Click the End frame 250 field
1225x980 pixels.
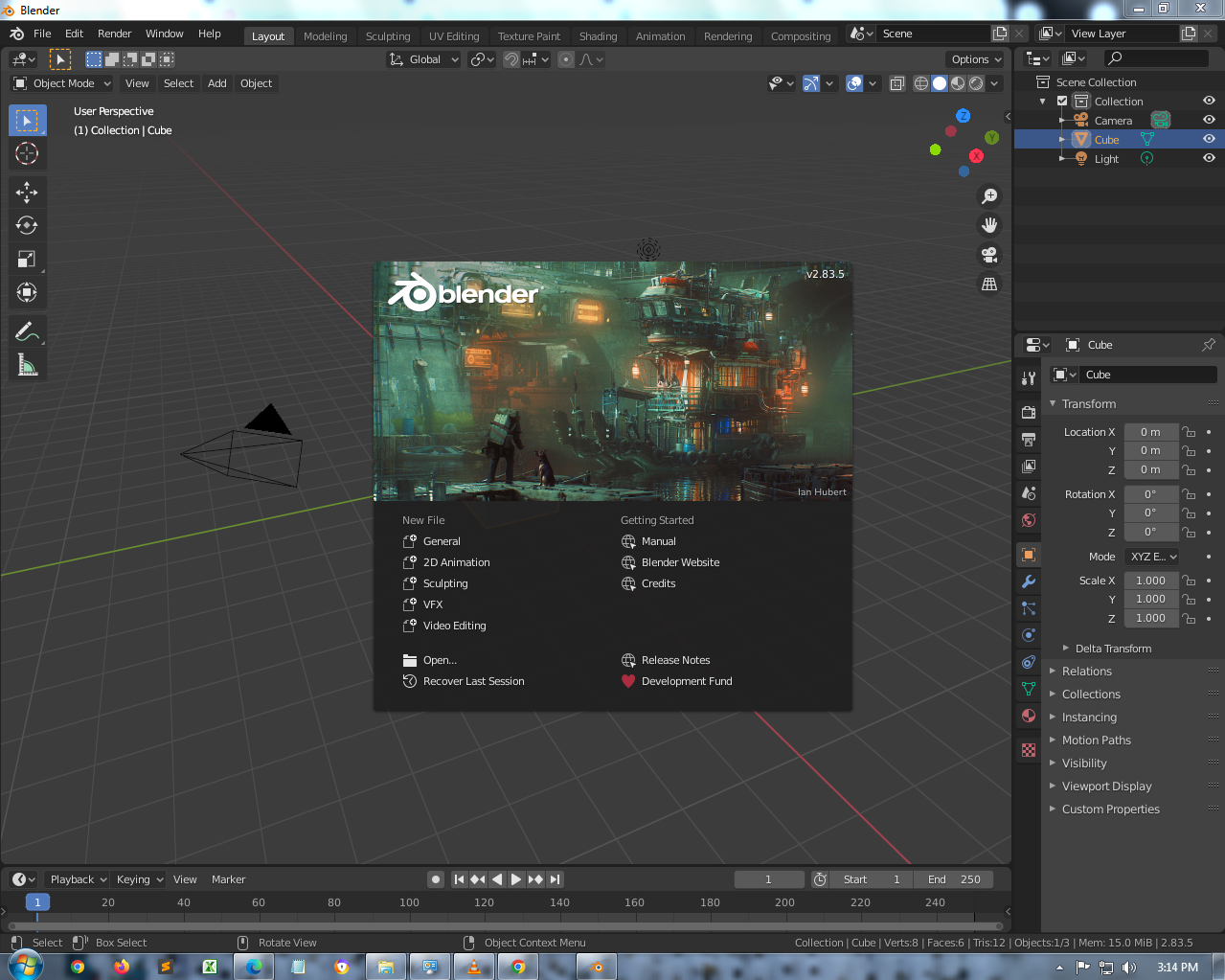(954, 879)
